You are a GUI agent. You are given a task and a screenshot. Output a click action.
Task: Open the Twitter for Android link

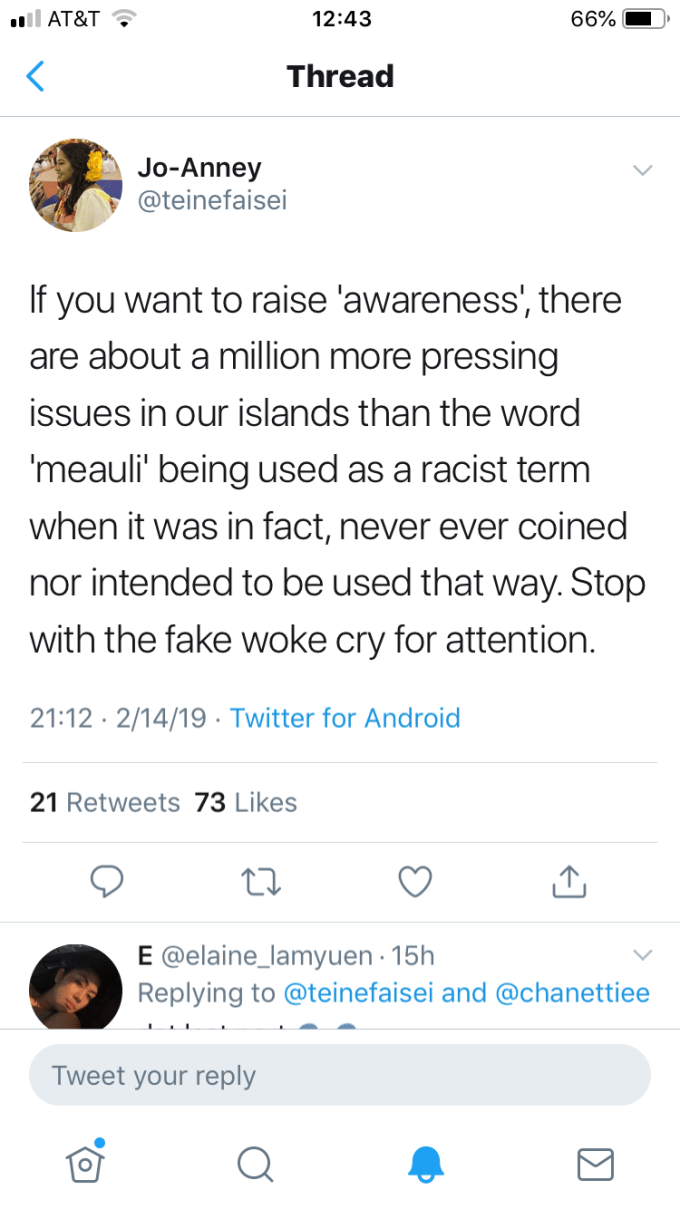[345, 718]
